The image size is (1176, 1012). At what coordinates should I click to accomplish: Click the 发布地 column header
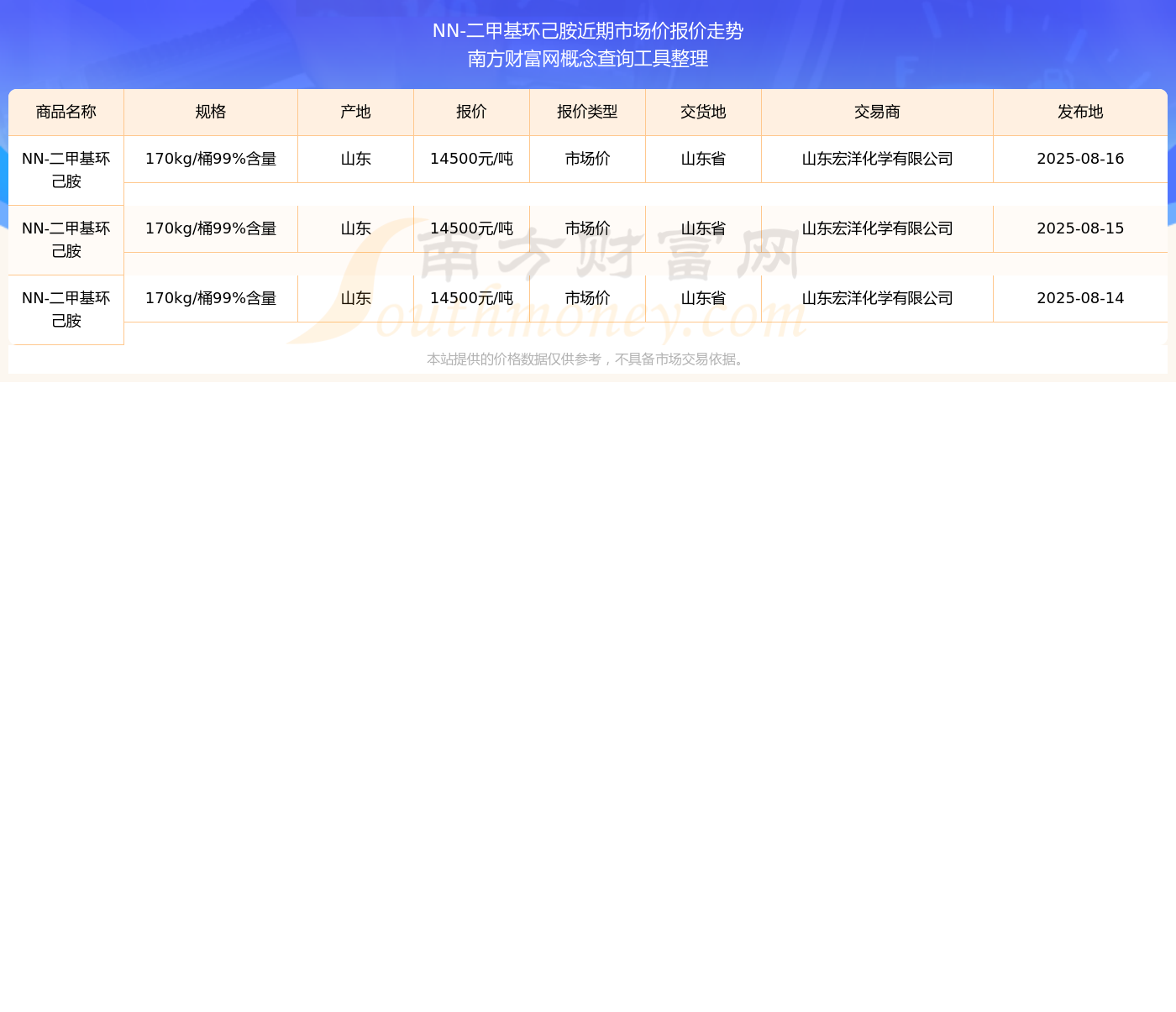1080,112
